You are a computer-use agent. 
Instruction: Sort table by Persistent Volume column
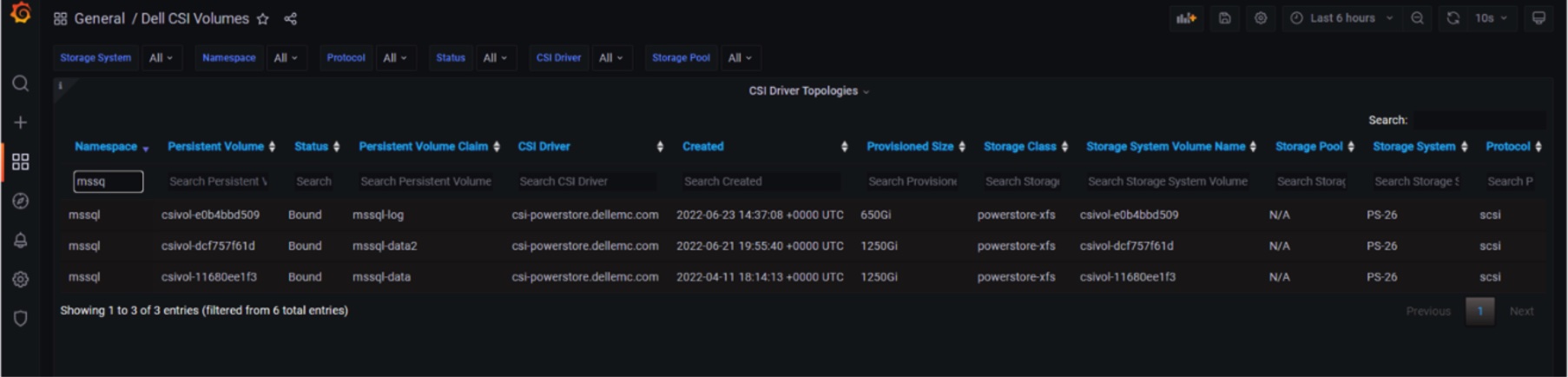tap(221, 147)
